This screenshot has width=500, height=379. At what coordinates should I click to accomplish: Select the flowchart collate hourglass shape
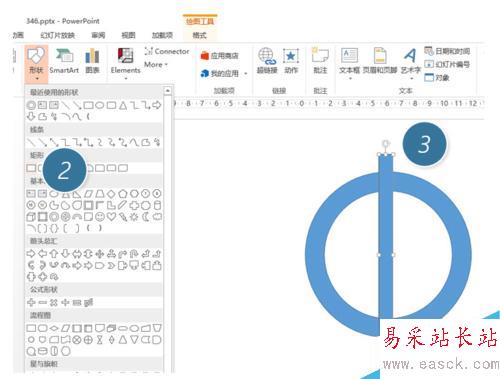[x=100, y=340]
